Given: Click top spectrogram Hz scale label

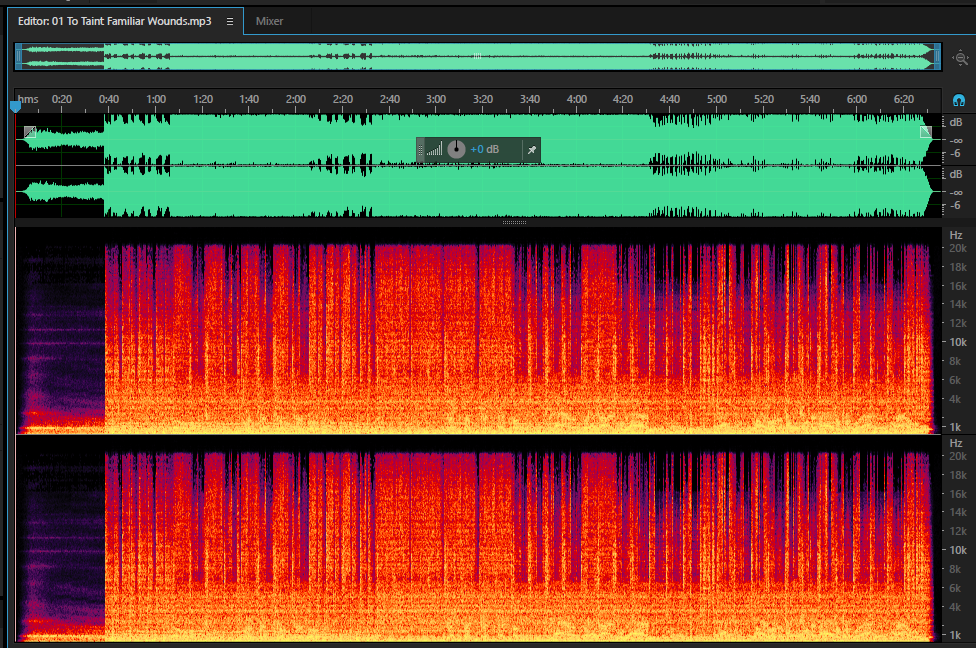Looking at the screenshot, I should [956, 235].
